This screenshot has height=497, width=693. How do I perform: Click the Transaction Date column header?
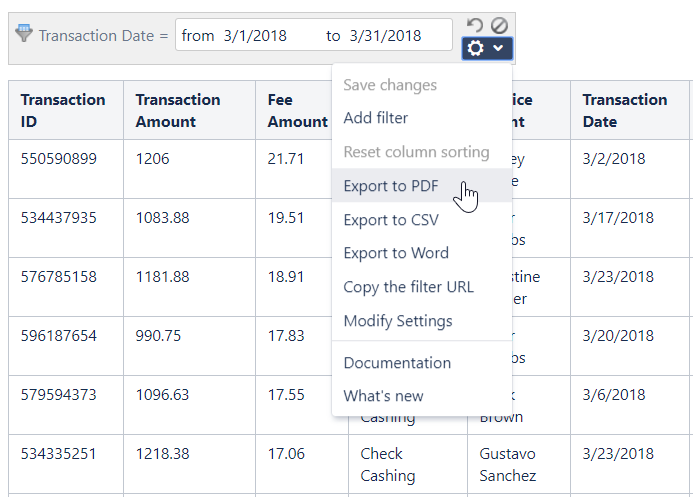coord(625,110)
